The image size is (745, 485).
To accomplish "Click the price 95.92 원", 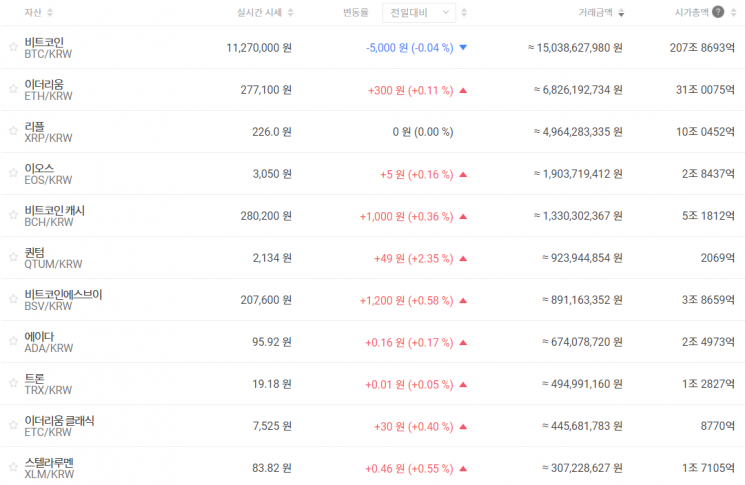I will pyautogui.click(x=272, y=342).
